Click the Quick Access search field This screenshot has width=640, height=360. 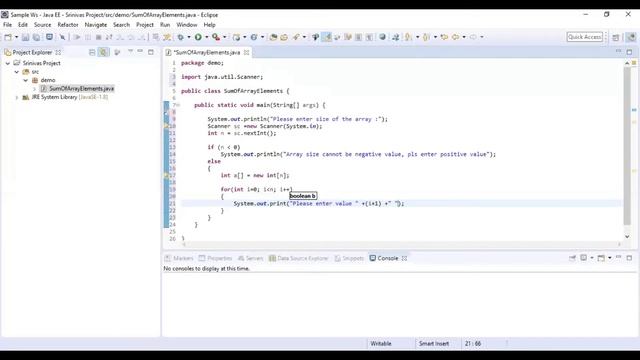tap(584, 37)
